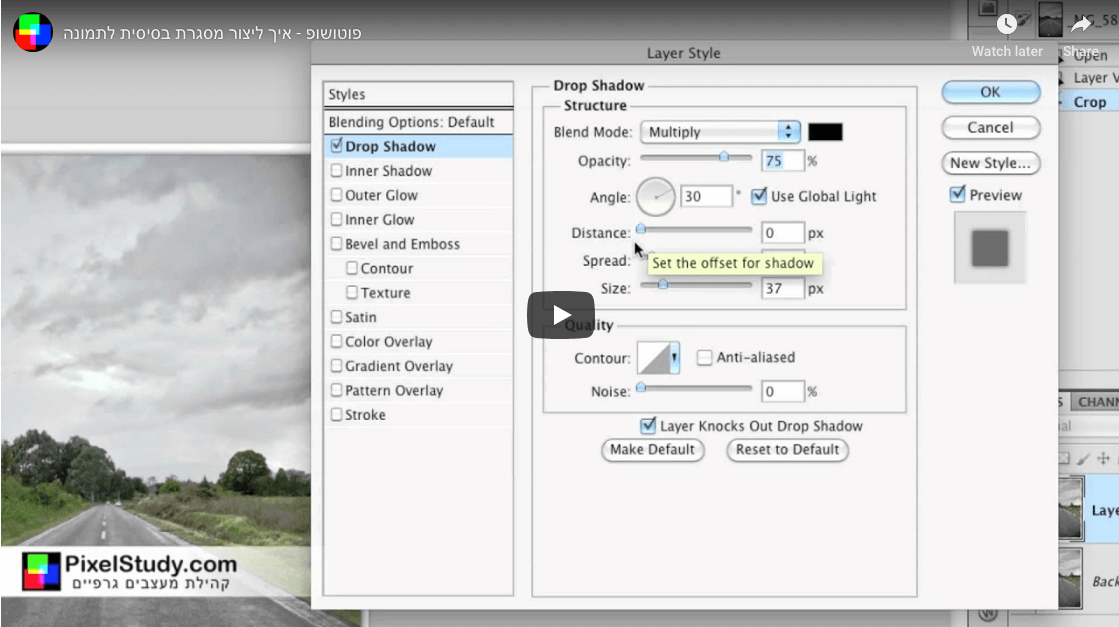1119x627 pixels.
Task: Select the Stroke style entry
Action: click(365, 415)
